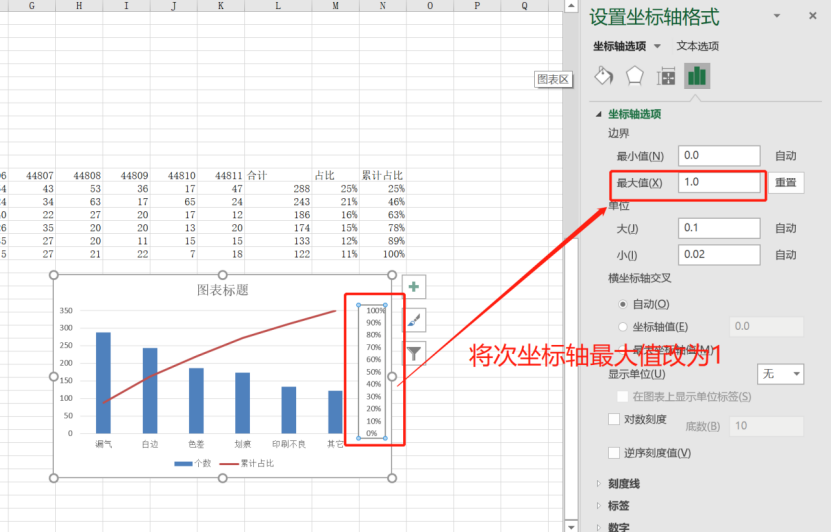Click the 大(J) major unit field
The width and height of the screenshot is (831, 532).
coord(719,228)
